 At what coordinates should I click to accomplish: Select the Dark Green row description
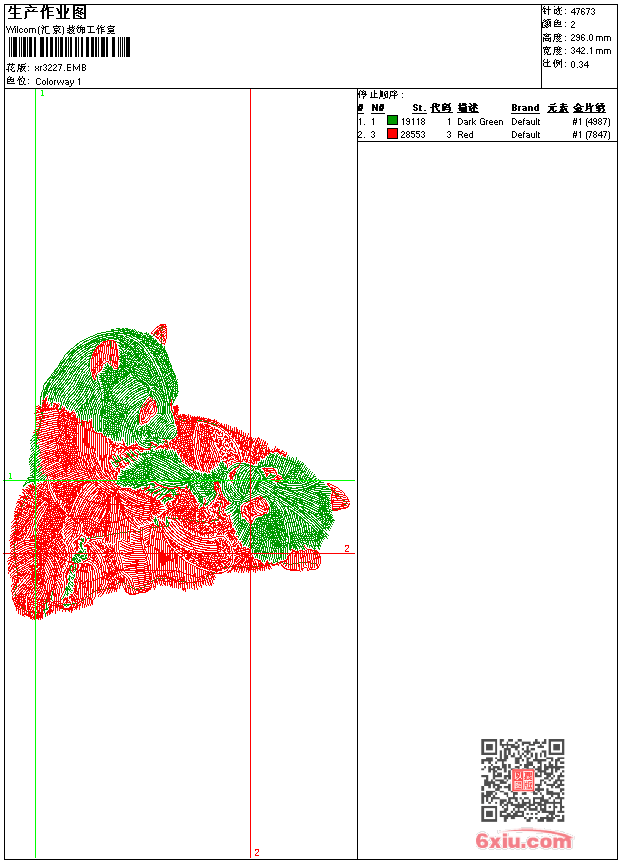[480, 122]
